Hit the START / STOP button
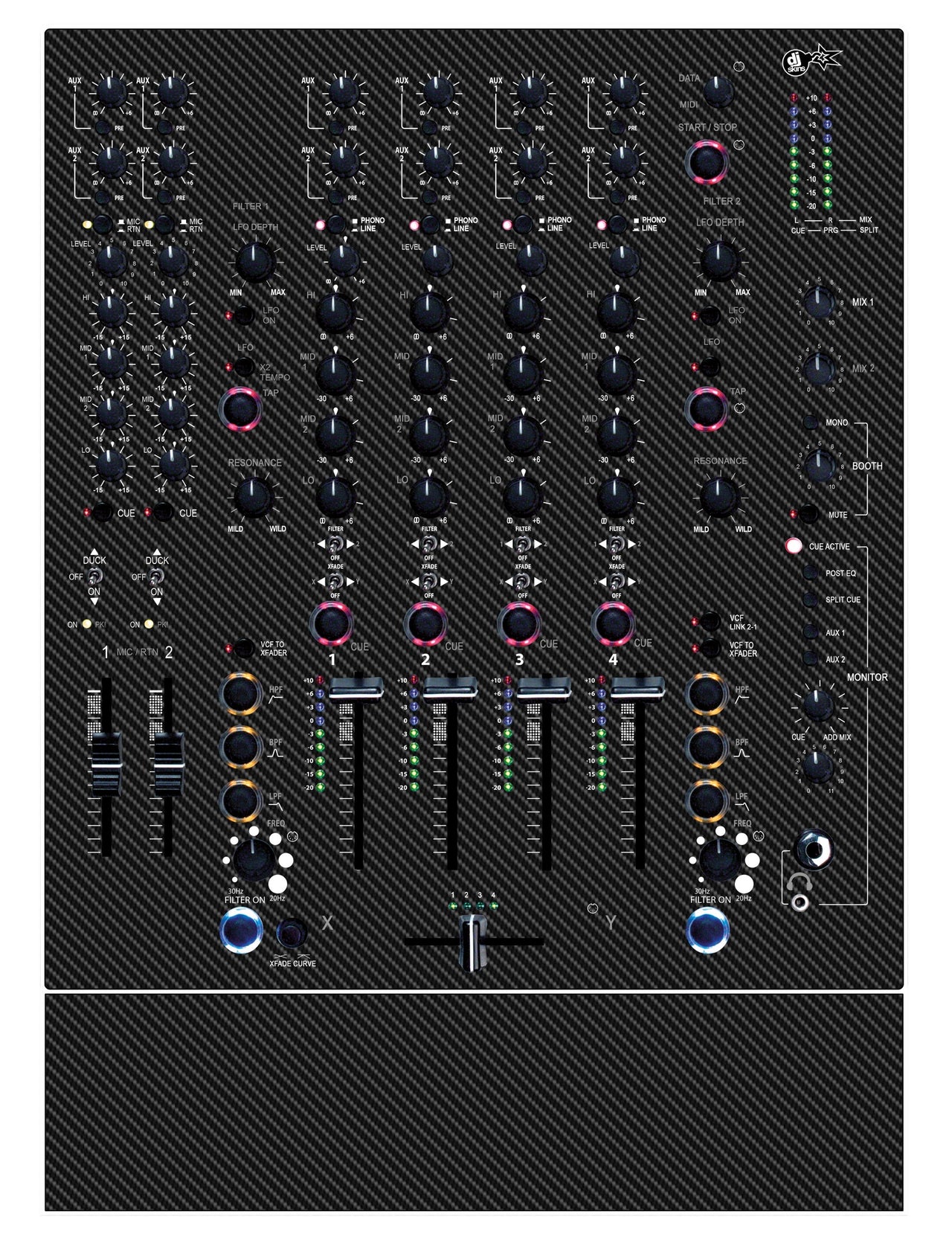952x1246 pixels. [708, 162]
